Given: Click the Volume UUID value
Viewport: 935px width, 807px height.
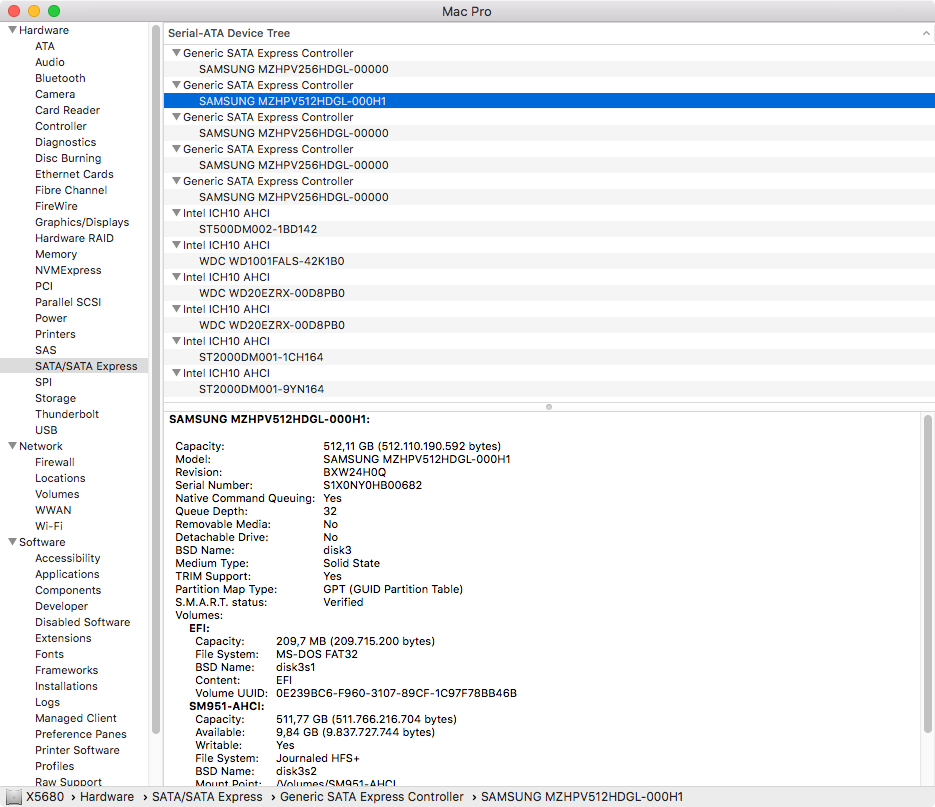Looking at the screenshot, I should (396, 693).
